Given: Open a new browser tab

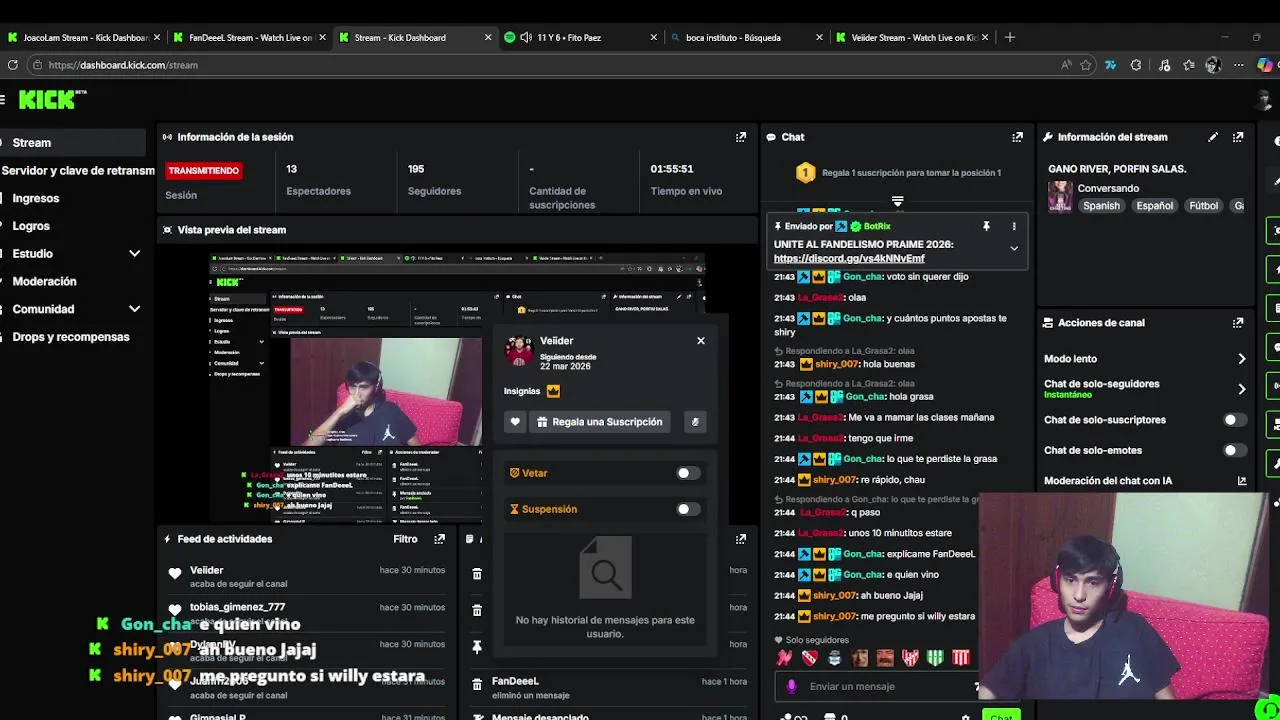Looking at the screenshot, I should click(x=1010, y=37).
